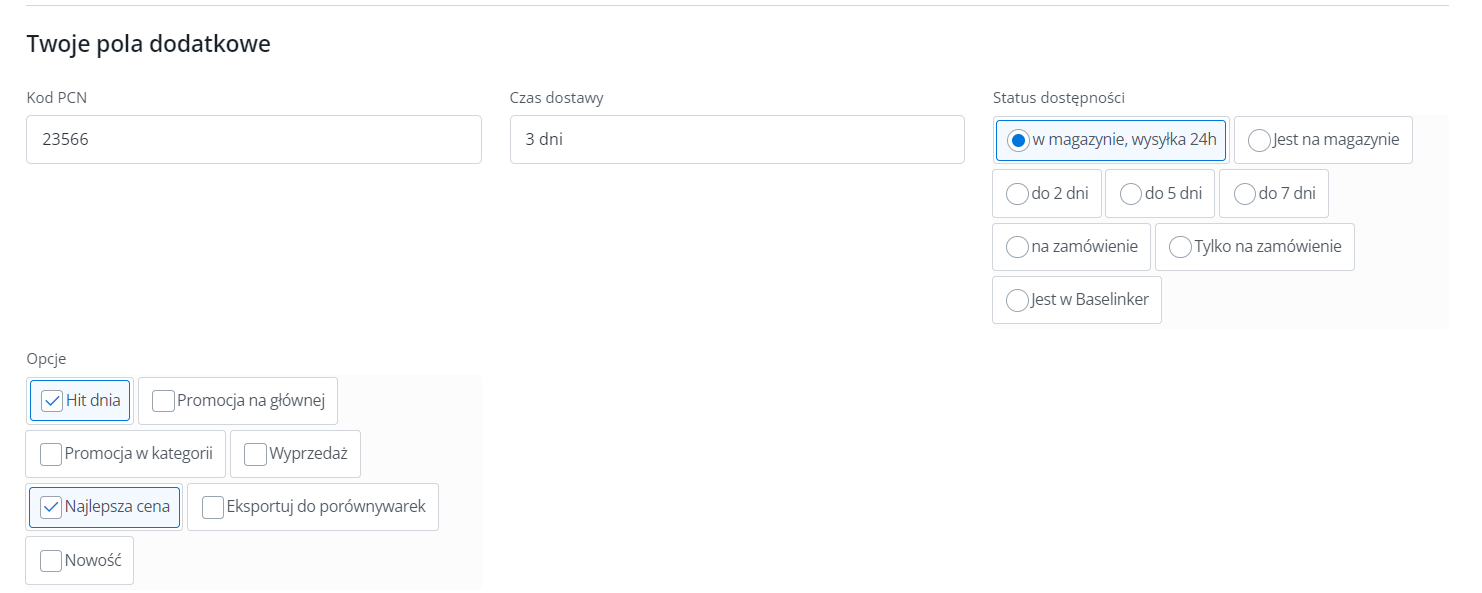Enable the "Promocja na głównej" checkbox

pos(163,401)
